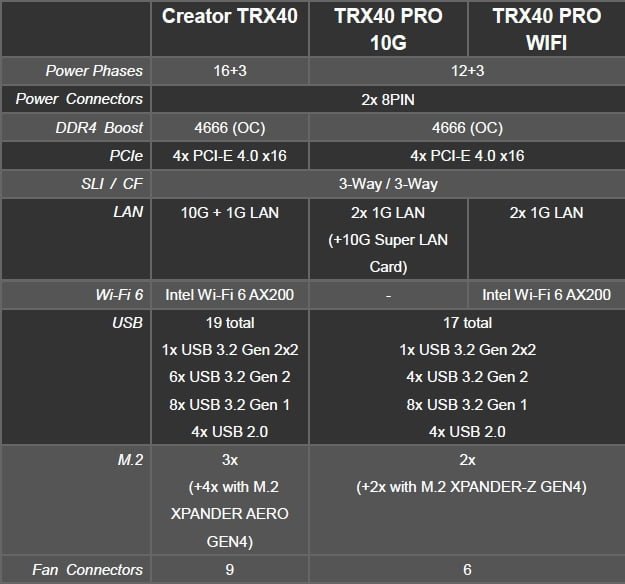Click the dash in the Wi-Fi 6 row
Image resolution: width=625 pixels, height=584 pixels.
(387, 295)
